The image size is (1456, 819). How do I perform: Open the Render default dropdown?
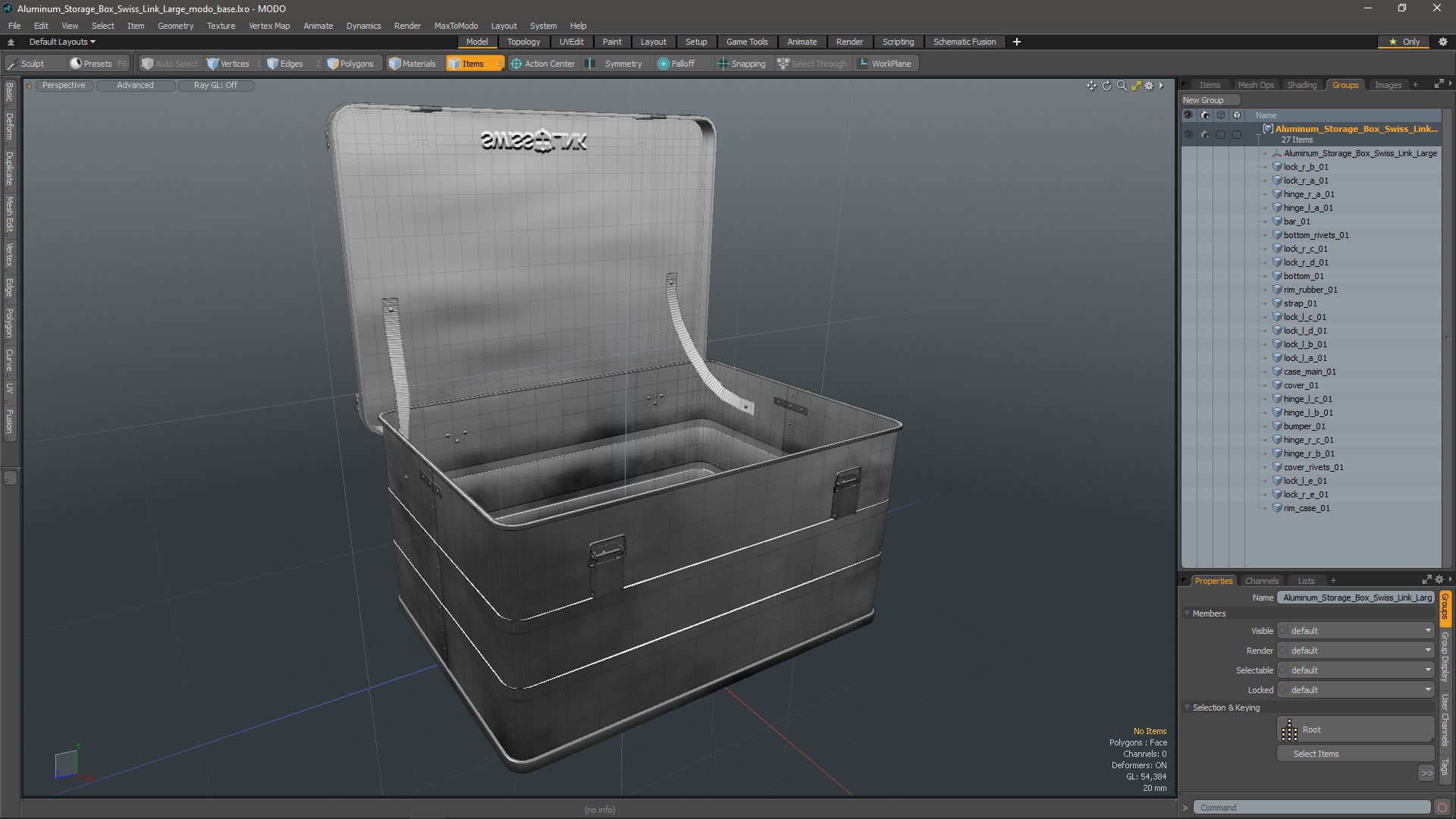pos(1355,651)
